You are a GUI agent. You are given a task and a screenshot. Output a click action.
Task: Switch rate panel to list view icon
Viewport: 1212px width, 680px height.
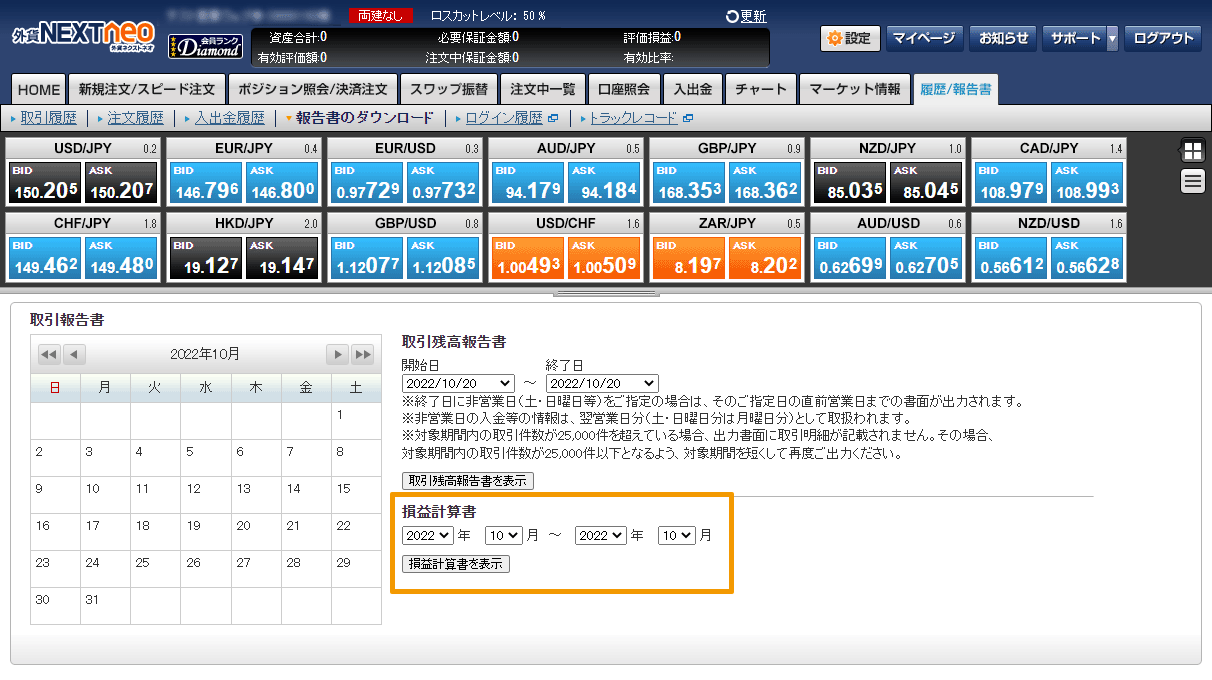(1192, 181)
